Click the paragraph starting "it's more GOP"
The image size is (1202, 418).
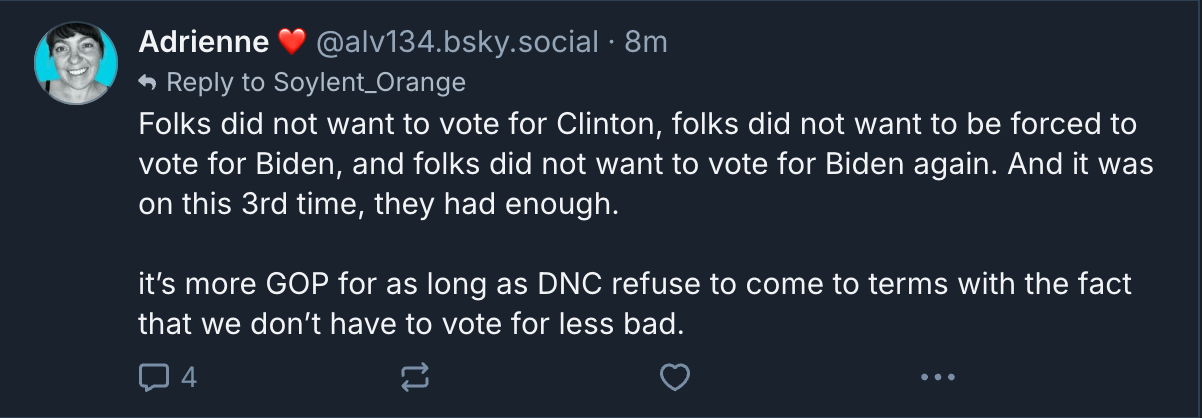[x=634, y=284]
